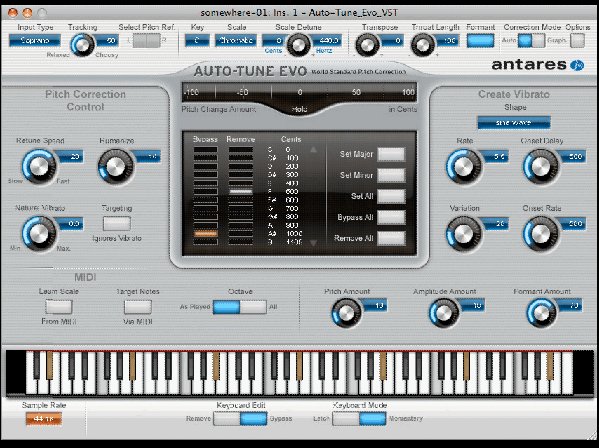The height and width of the screenshot is (448, 599).
Task: Click the Onset Delay knob
Action: coord(541,167)
